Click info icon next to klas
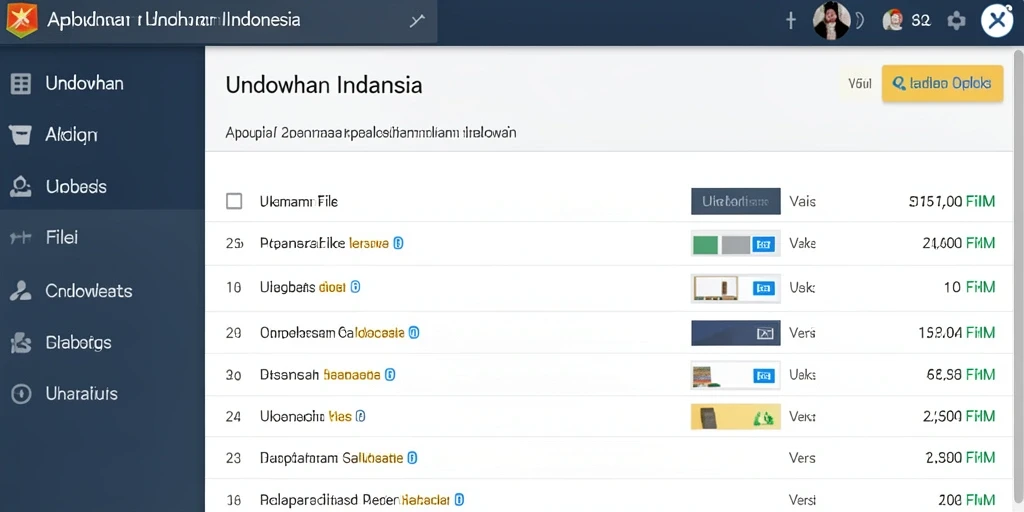 pos(360,416)
